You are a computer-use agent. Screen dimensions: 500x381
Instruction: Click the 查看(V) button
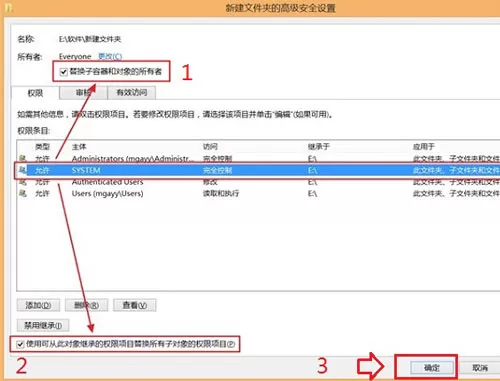pos(135,305)
